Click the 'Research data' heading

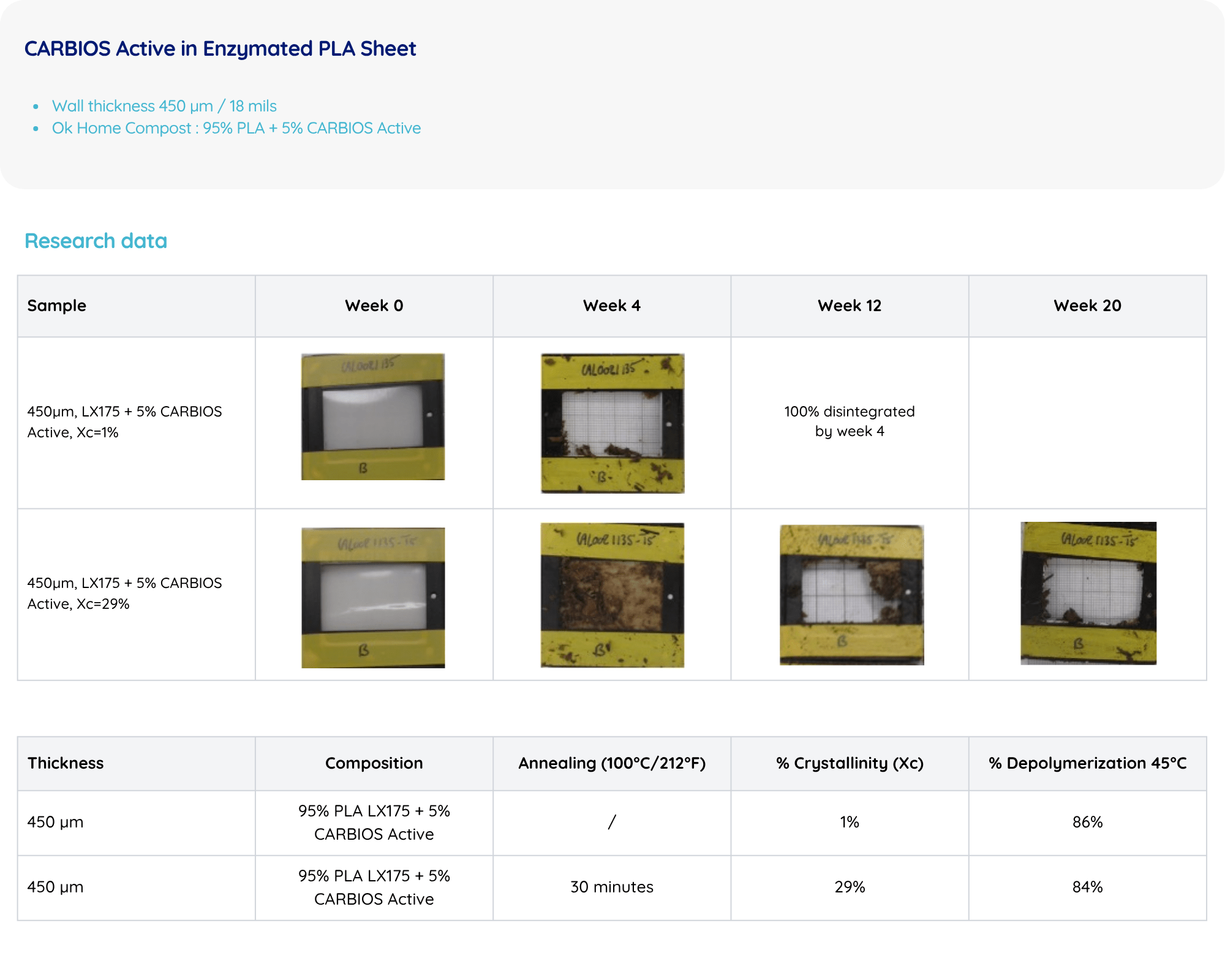[x=96, y=241]
